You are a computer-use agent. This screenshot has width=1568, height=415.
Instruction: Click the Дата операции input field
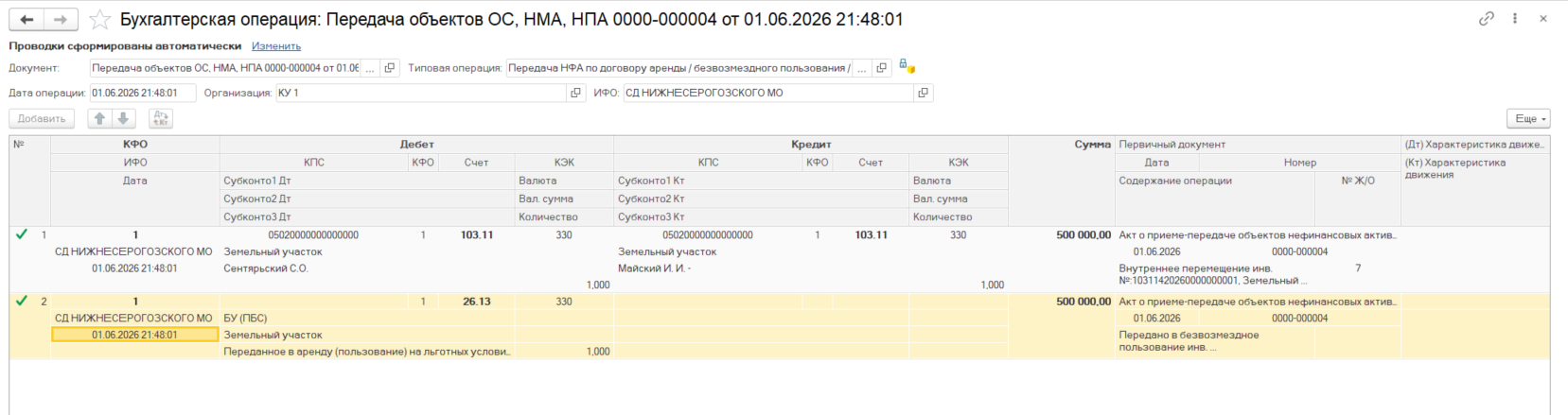pyautogui.click(x=143, y=93)
